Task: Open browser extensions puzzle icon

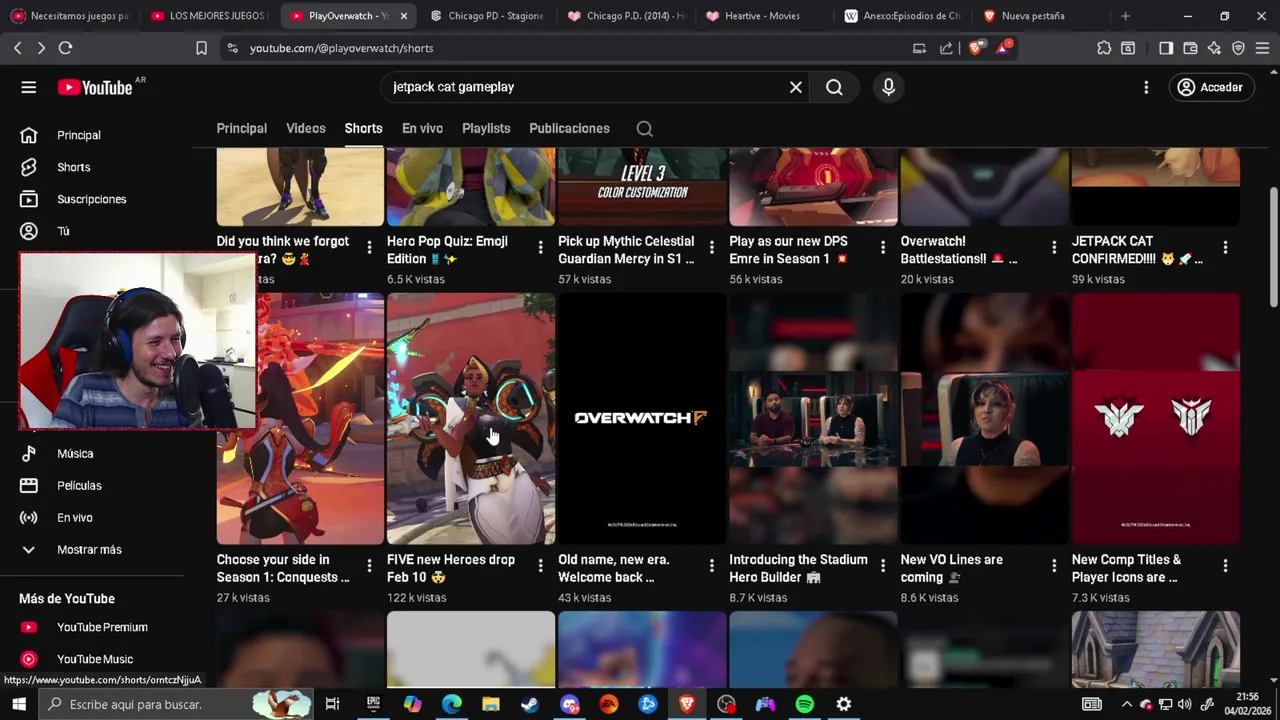Action: pos(1104,48)
